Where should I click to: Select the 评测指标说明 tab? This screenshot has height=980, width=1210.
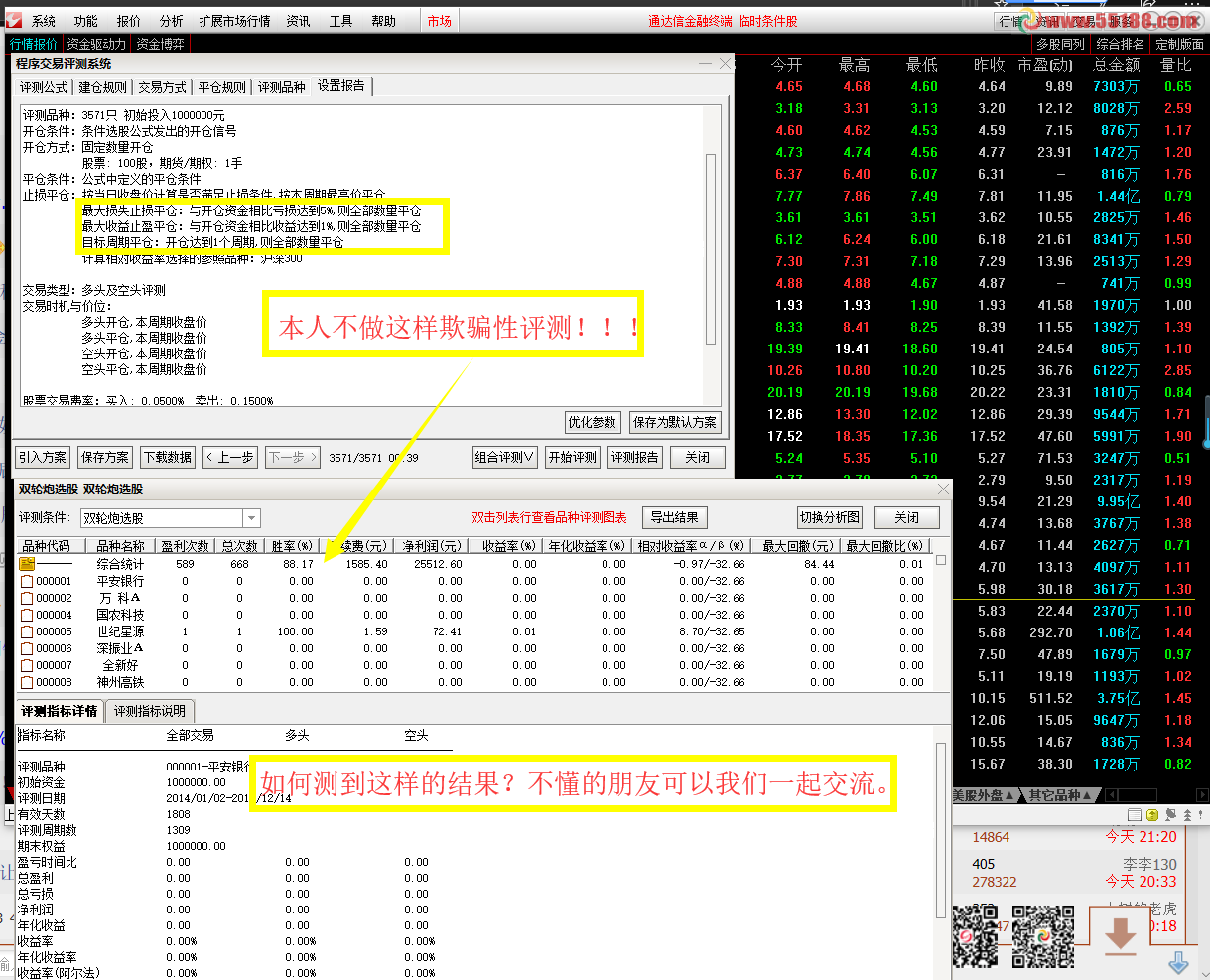click(149, 711)
